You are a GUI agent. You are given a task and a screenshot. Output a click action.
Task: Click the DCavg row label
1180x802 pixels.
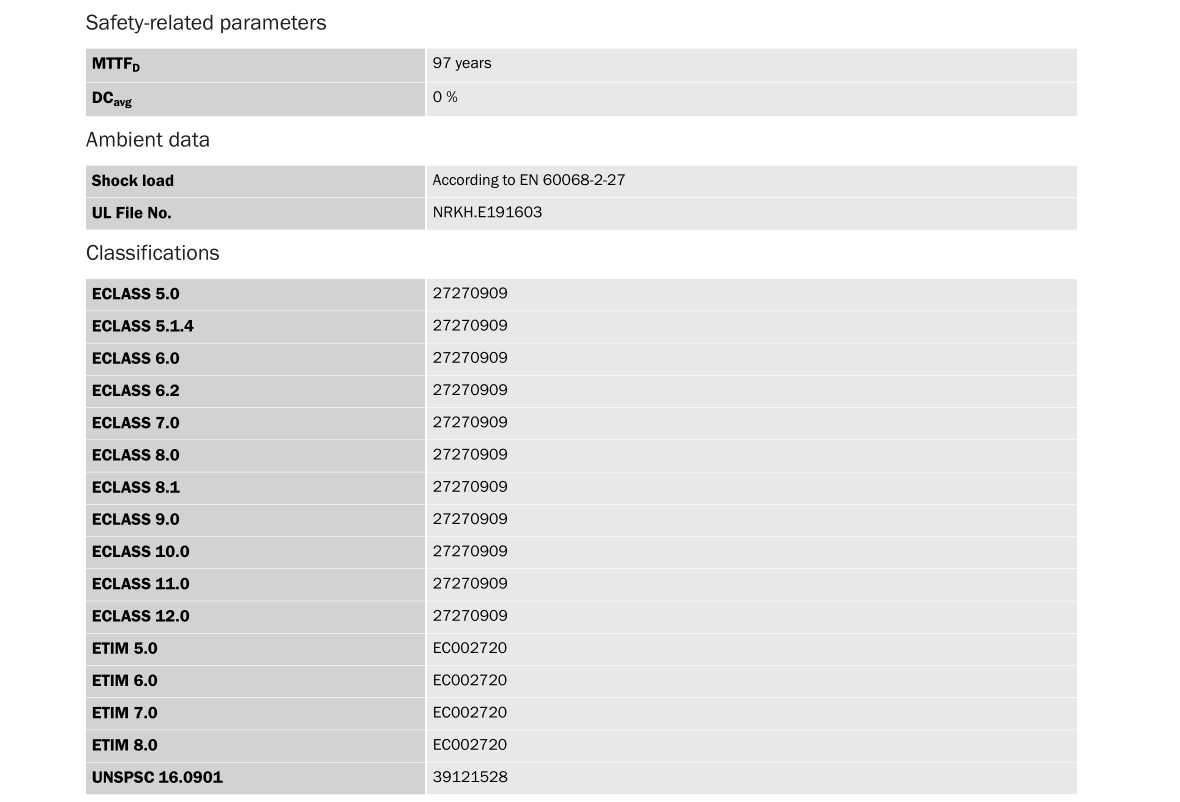[112, 98]
